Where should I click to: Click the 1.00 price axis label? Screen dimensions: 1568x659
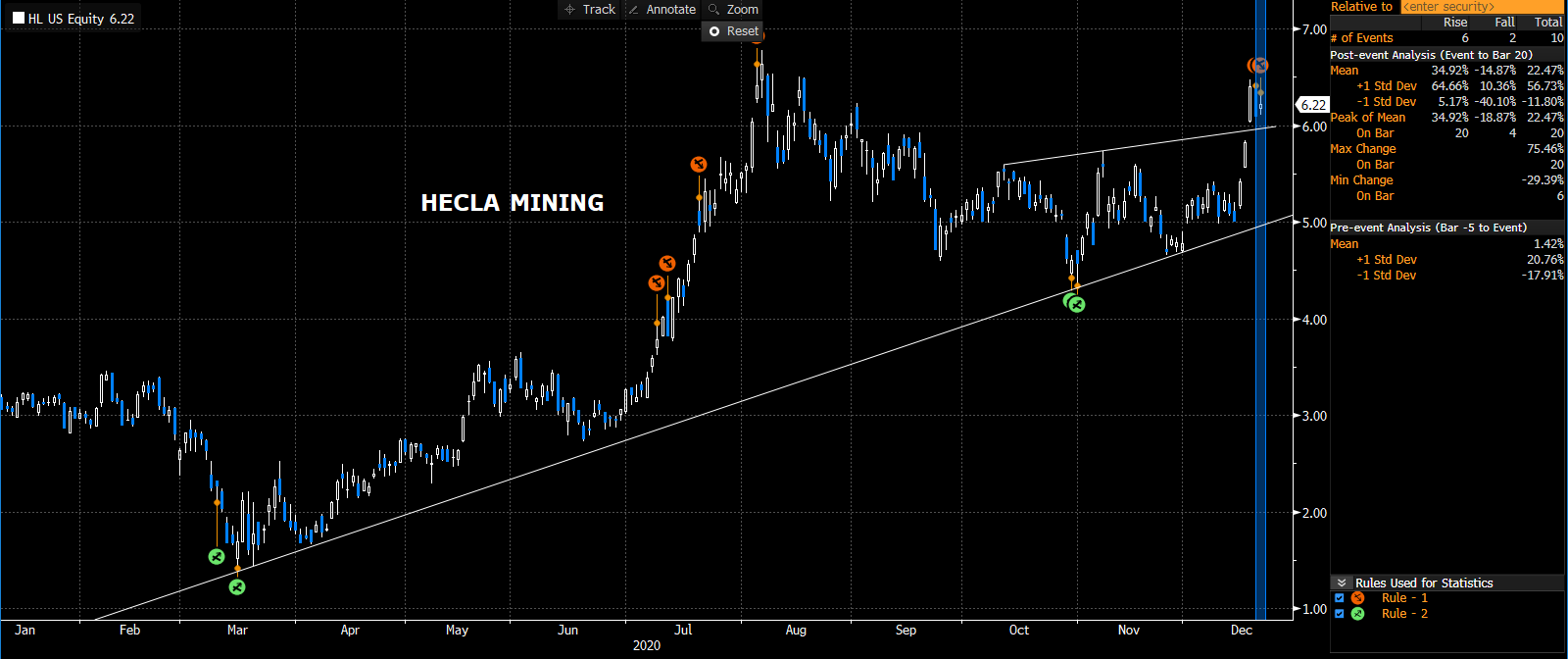(x=1314, y=609)
